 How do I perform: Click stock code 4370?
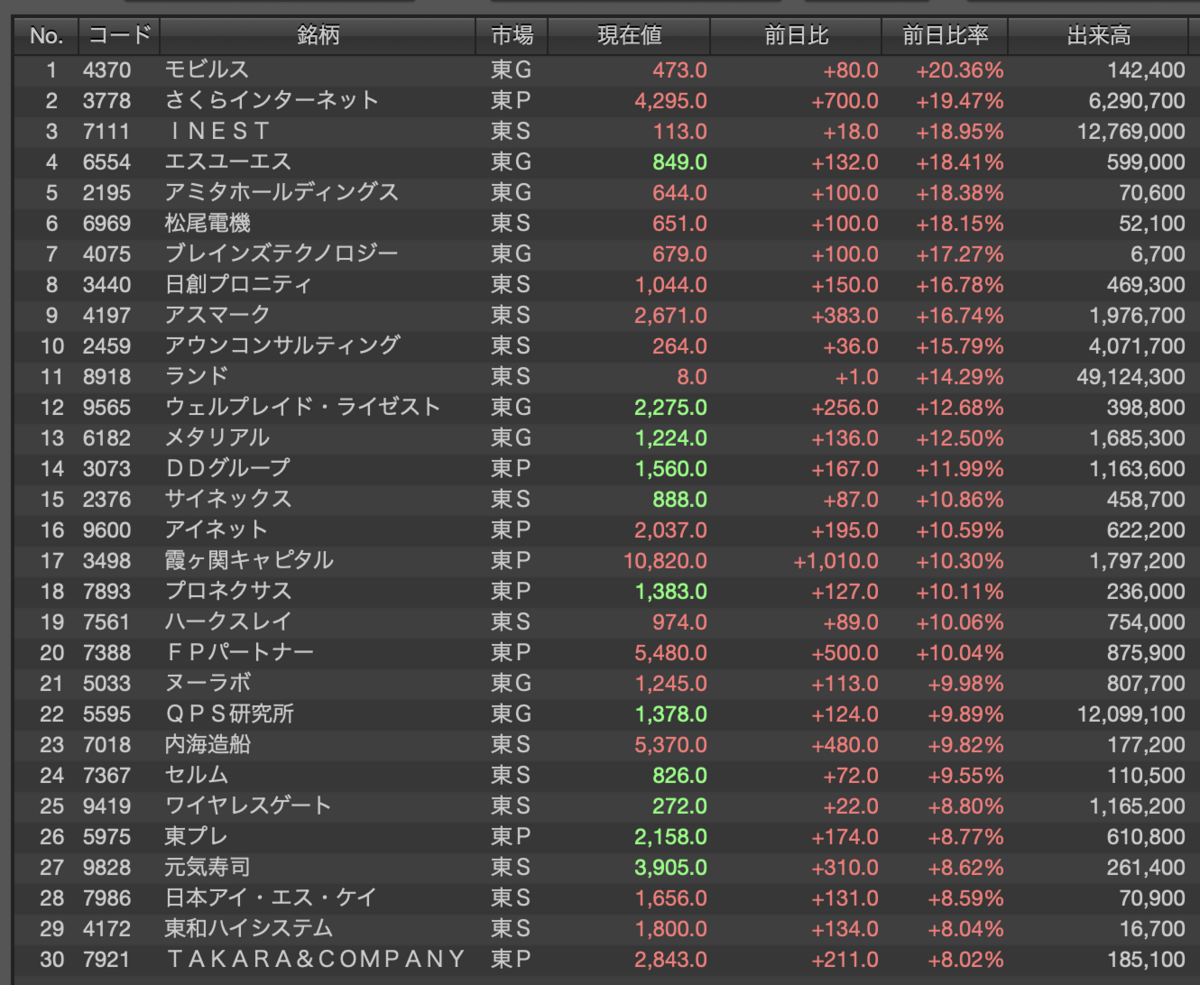[106, 70]
